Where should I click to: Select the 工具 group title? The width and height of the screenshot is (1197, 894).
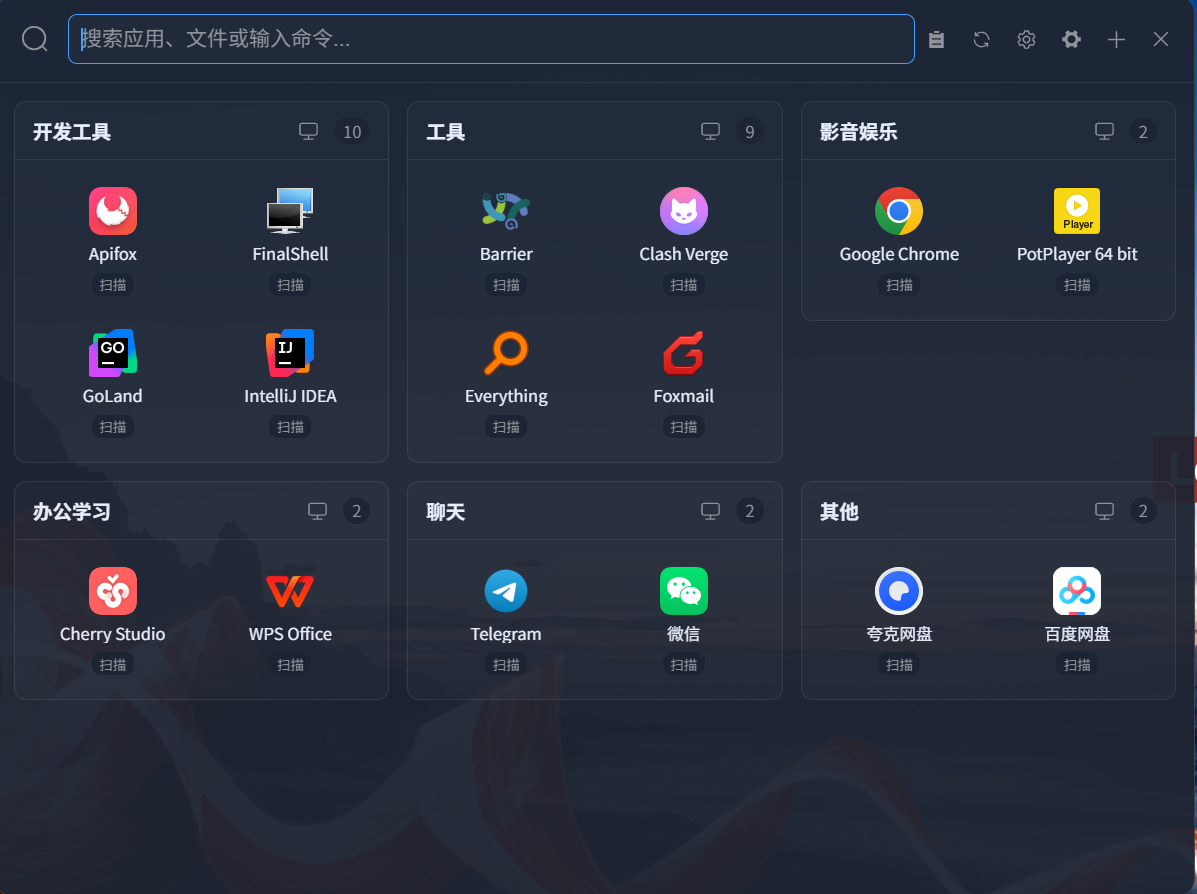[446, 132]
